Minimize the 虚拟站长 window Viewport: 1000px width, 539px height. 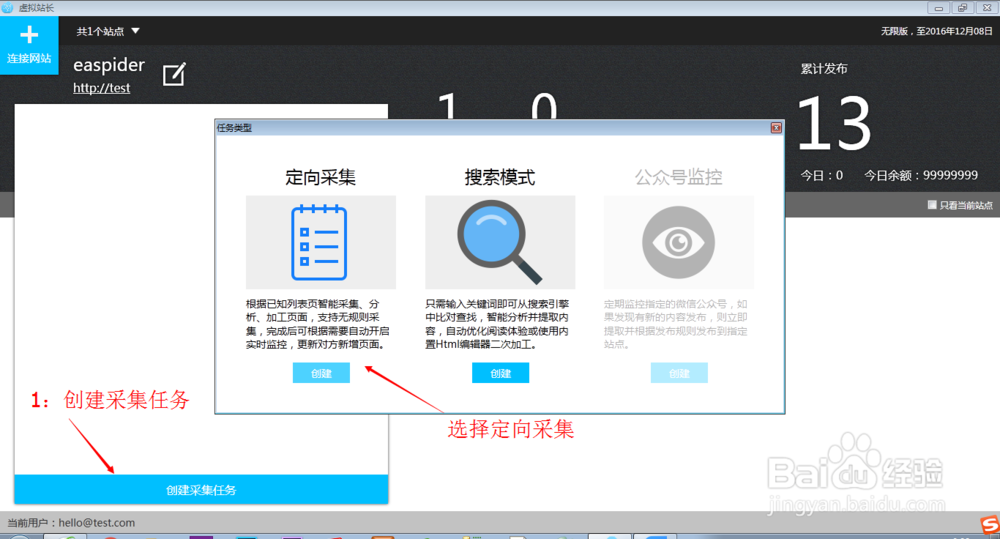coord(938,8)
